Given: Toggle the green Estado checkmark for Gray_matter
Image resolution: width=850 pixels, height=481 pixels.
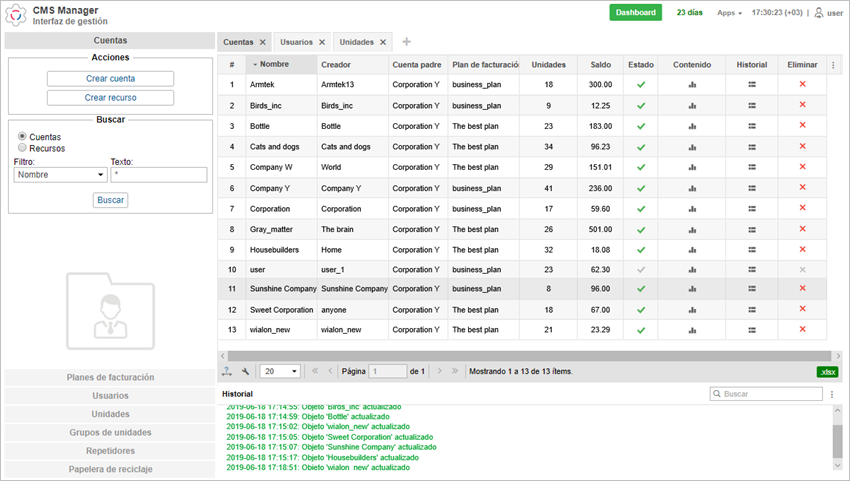Looking at the screenshot, I should (x=641, y=230).
